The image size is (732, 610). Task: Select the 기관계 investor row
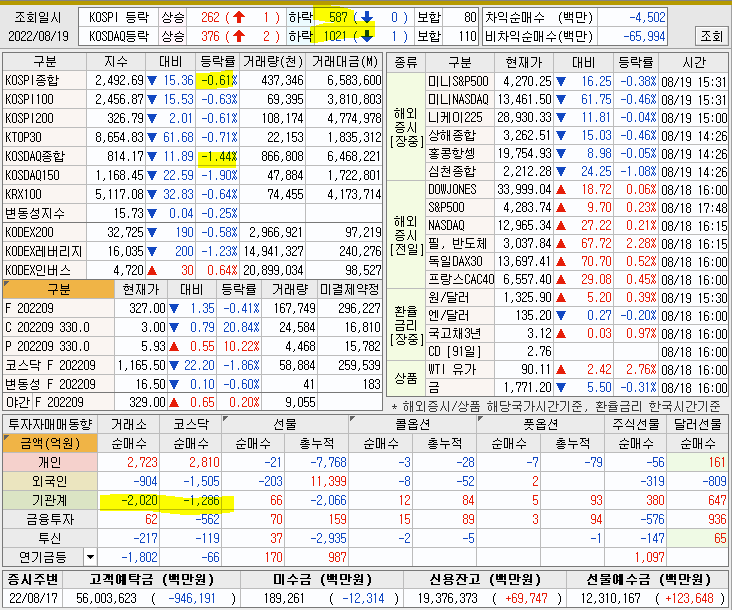point(365,500)
